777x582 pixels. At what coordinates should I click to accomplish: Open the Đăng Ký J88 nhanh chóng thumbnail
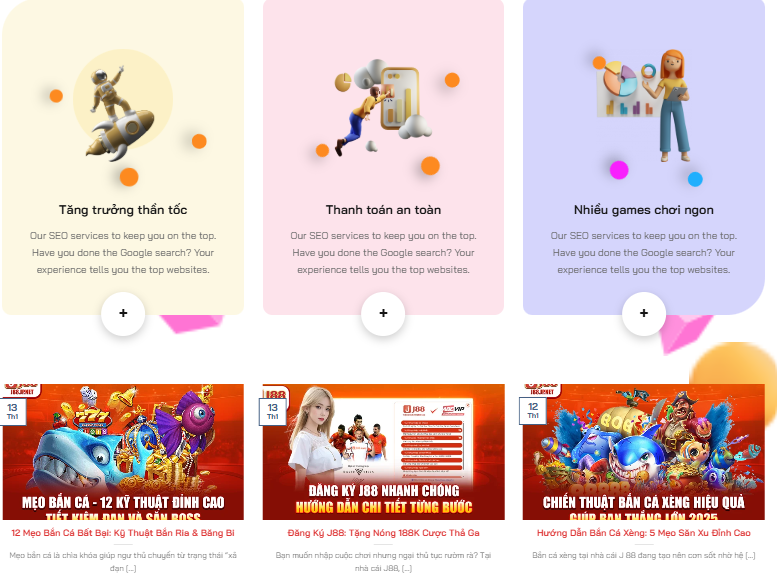click(384, 452)
